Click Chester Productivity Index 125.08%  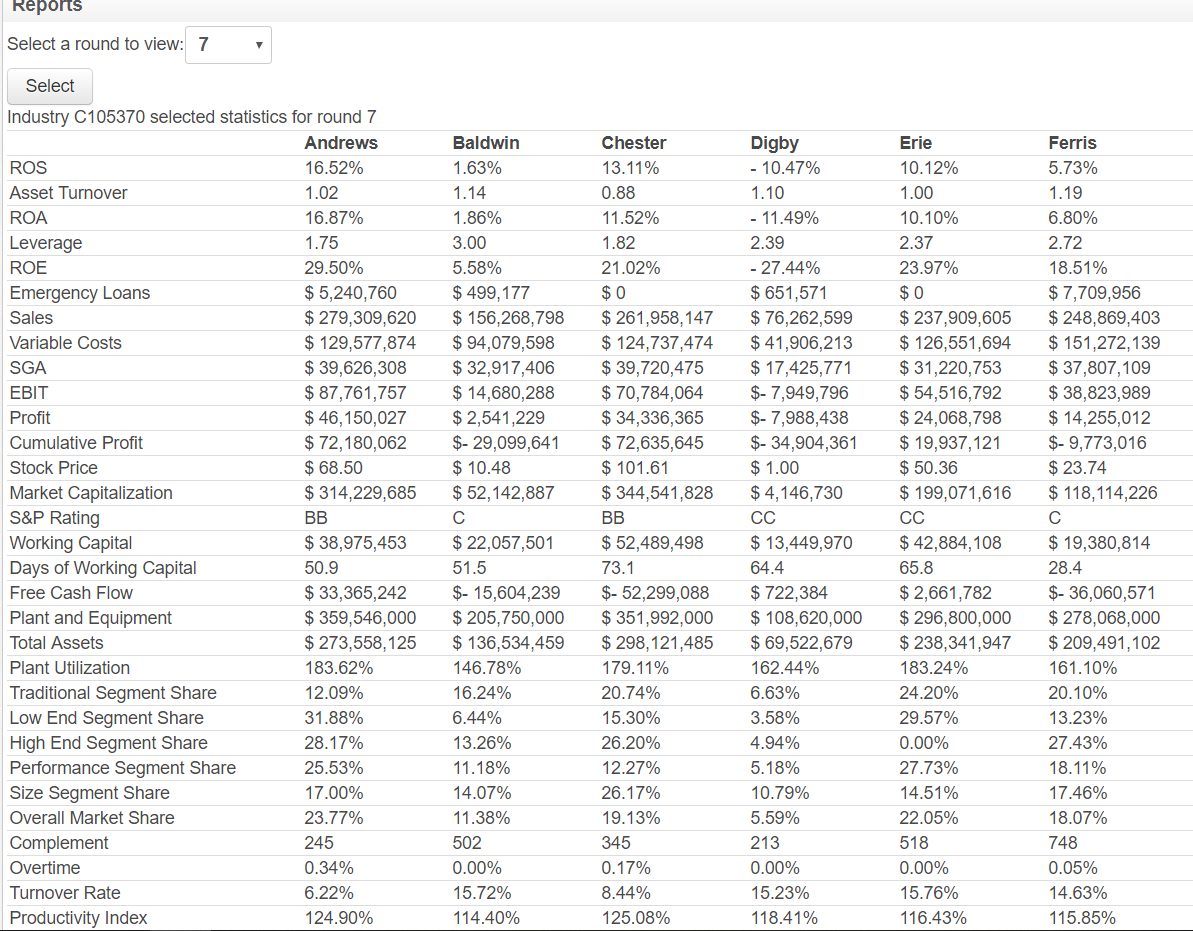635,918
